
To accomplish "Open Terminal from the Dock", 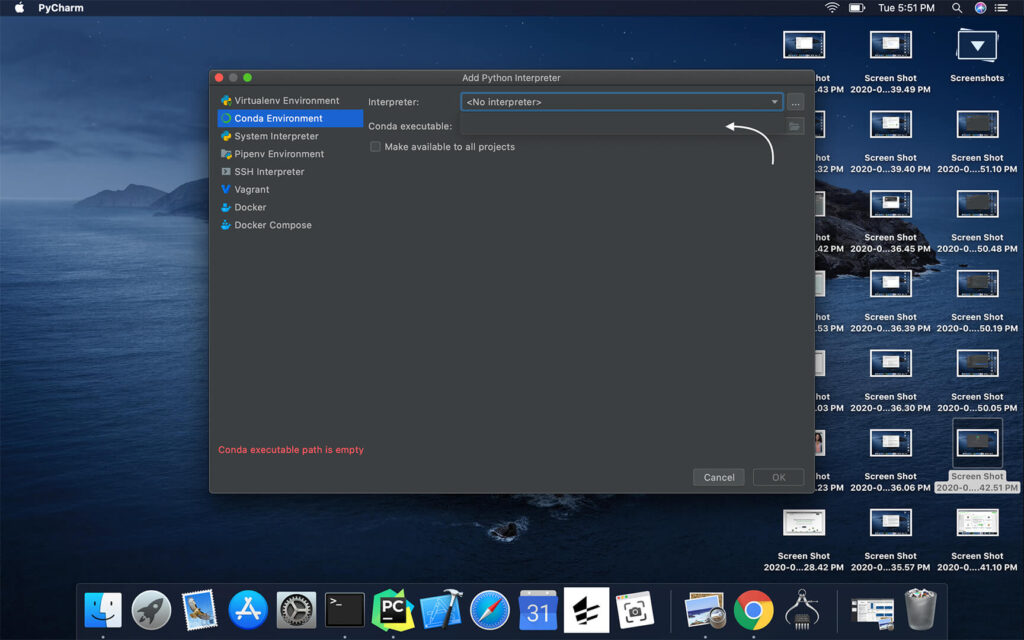I will pyautogui.click(x=344, y=611).
